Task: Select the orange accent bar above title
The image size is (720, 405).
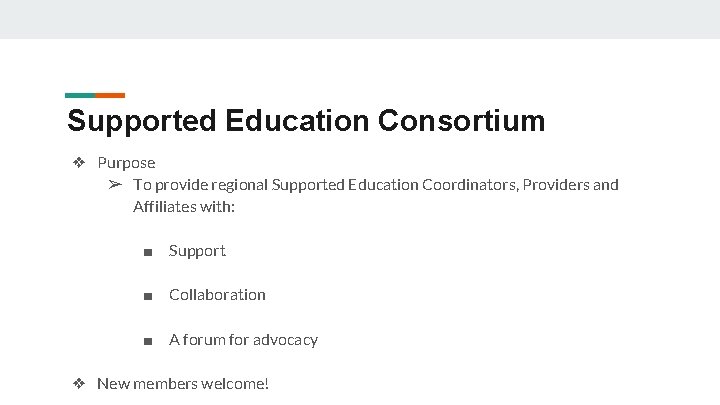Action: pos(110,96)
